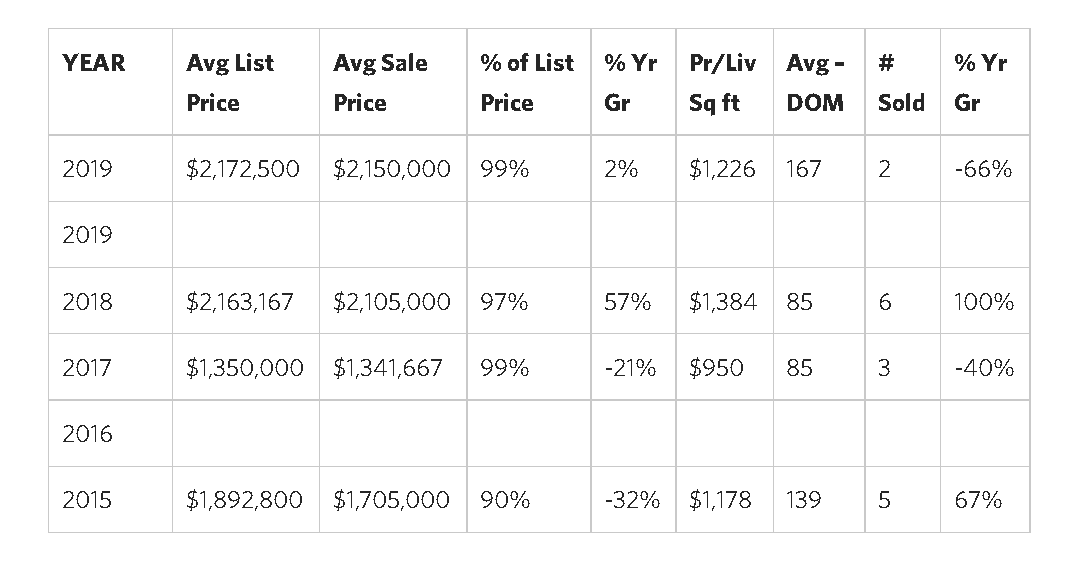1080x567 pixels.
Task: Select the $1,384 price per sq ft cell
Action: pyautogui.click(x=722, y=301)
